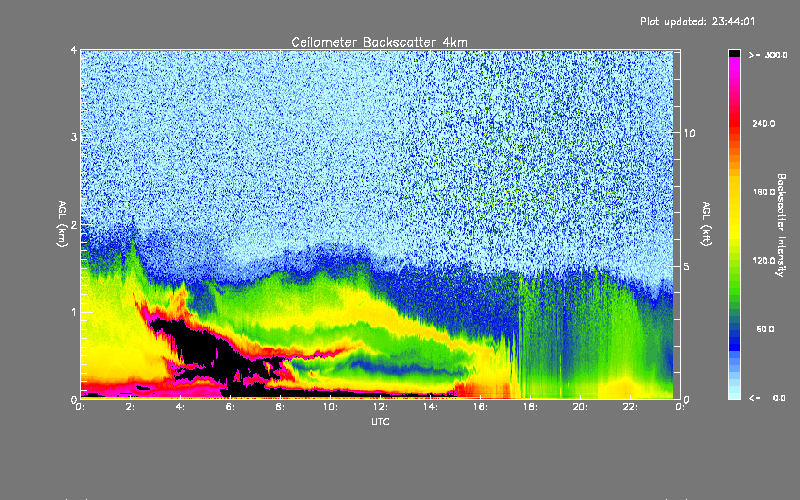Click the '3' tick on the km axis
The height and width of the screenshot is (500, 800).
point(74,138)
